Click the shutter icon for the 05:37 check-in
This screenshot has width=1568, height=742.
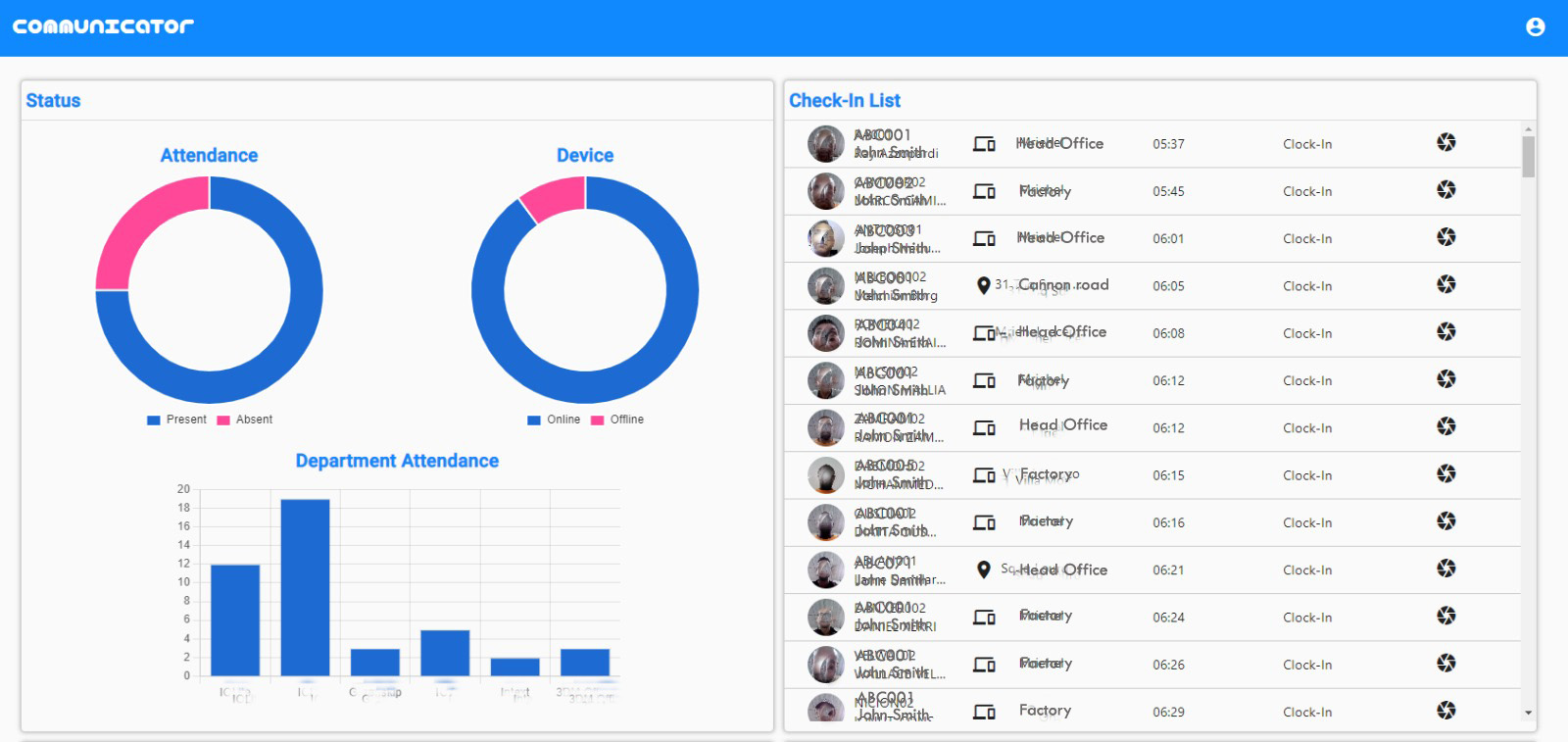click(1445, 143)
